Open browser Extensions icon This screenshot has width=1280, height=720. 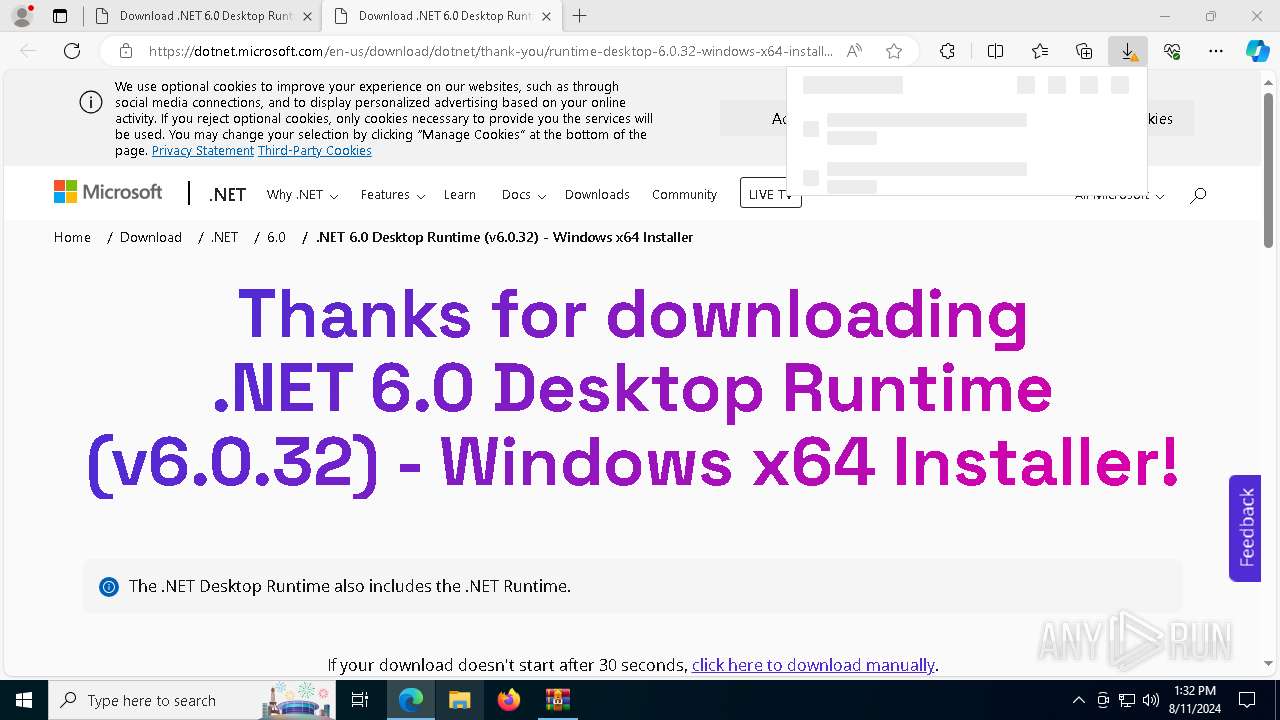[x=947, y=51]
